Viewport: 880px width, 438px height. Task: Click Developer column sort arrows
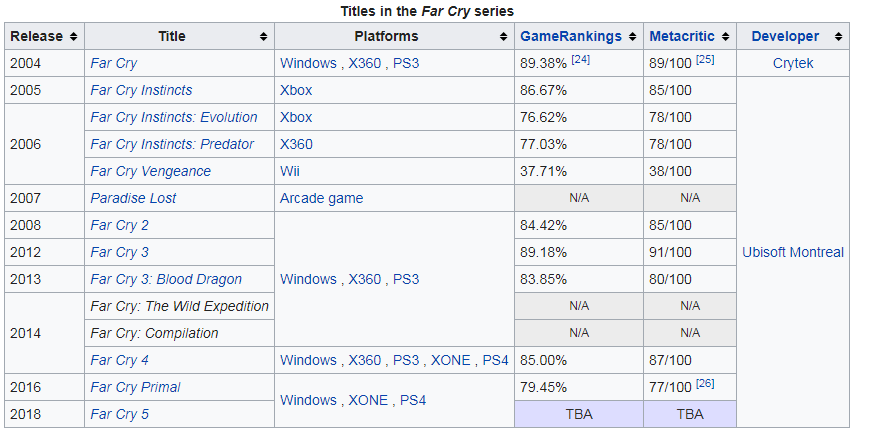(837, 37)
